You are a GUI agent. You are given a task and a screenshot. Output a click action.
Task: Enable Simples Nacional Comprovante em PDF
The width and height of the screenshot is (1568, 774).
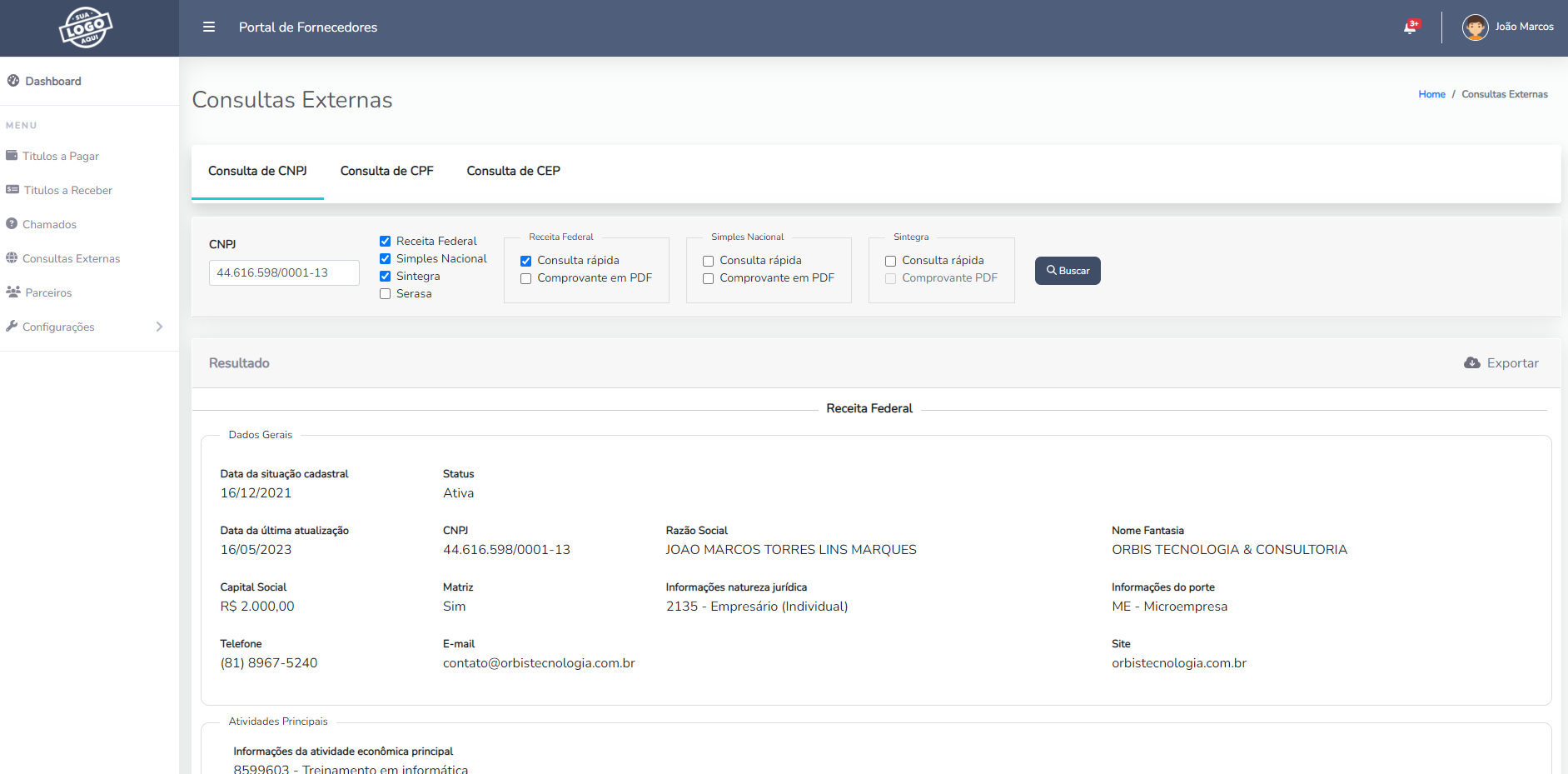coord(708,278)
